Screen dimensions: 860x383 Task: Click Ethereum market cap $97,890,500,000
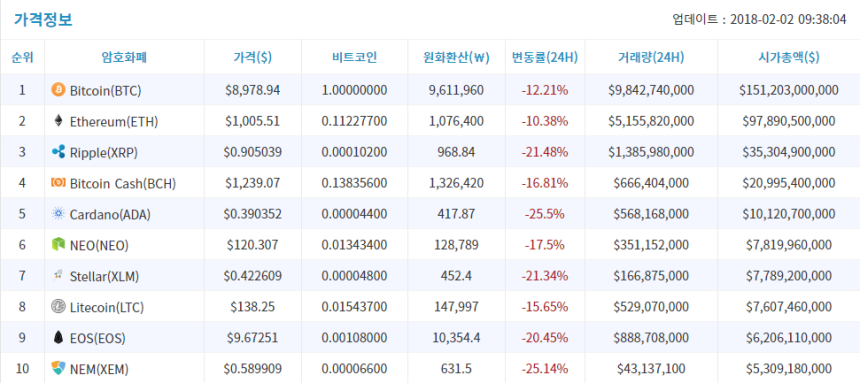789,121
